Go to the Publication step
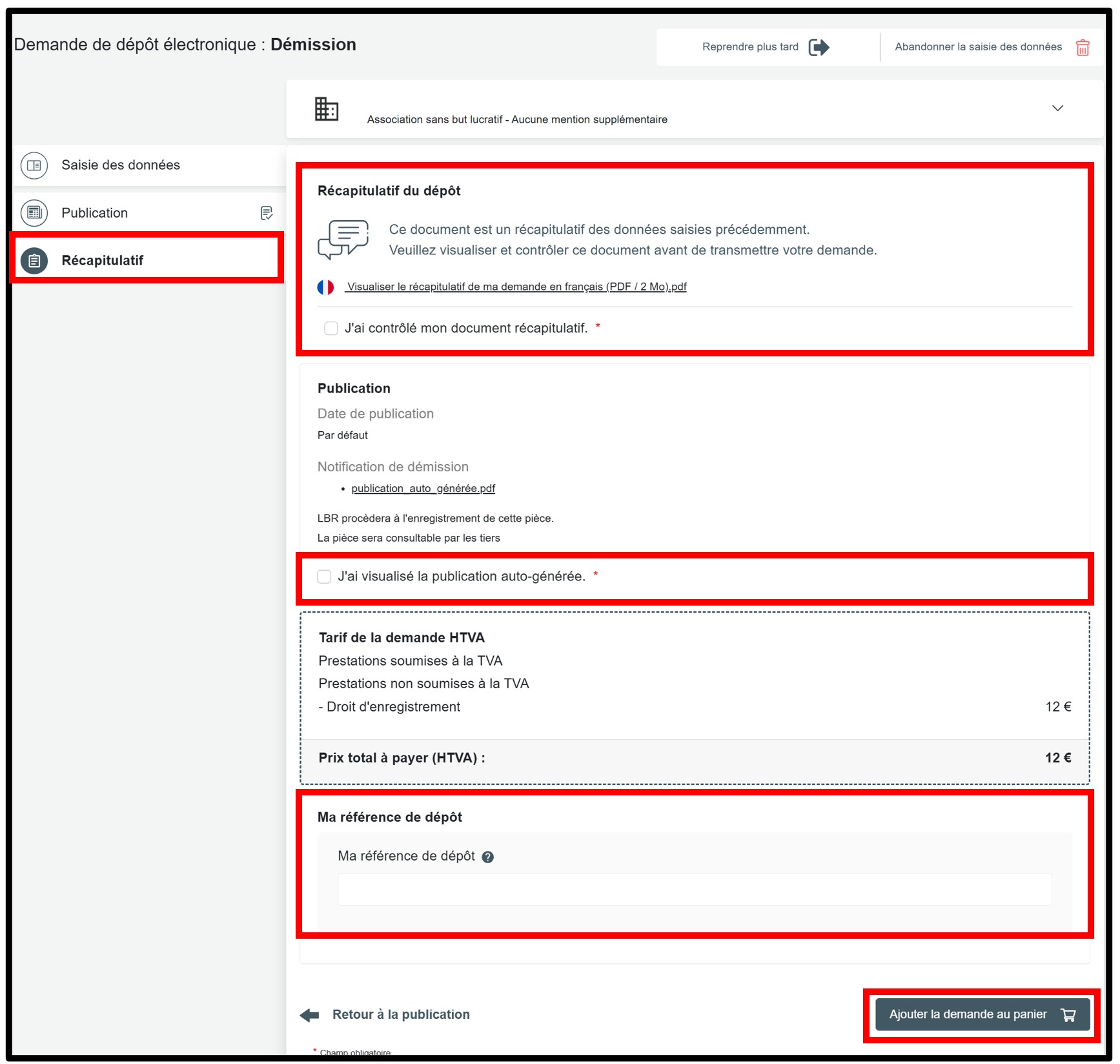 95,213
